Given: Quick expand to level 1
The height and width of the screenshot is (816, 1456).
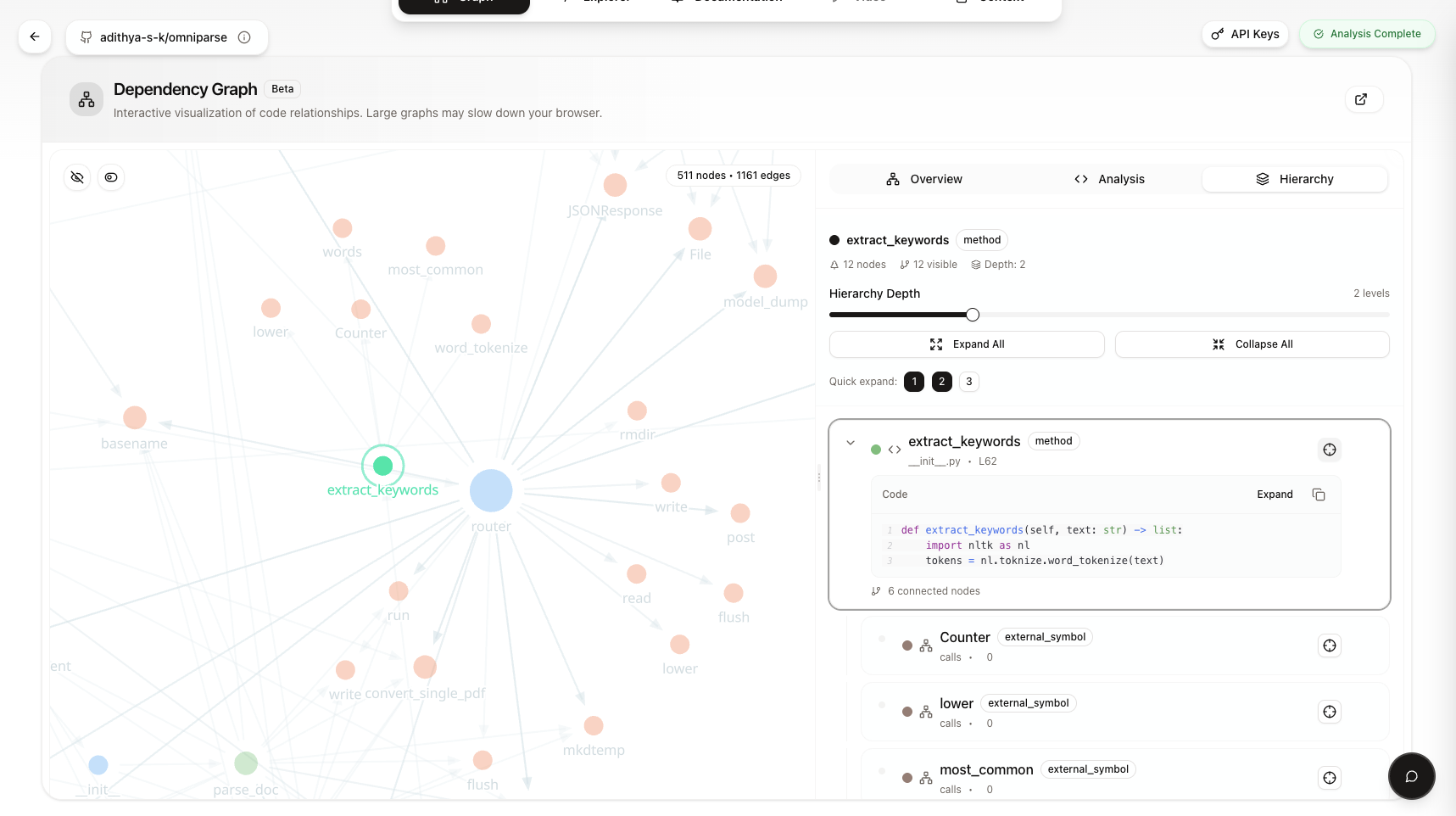Looking at the screenshot, I should point(914,382).
